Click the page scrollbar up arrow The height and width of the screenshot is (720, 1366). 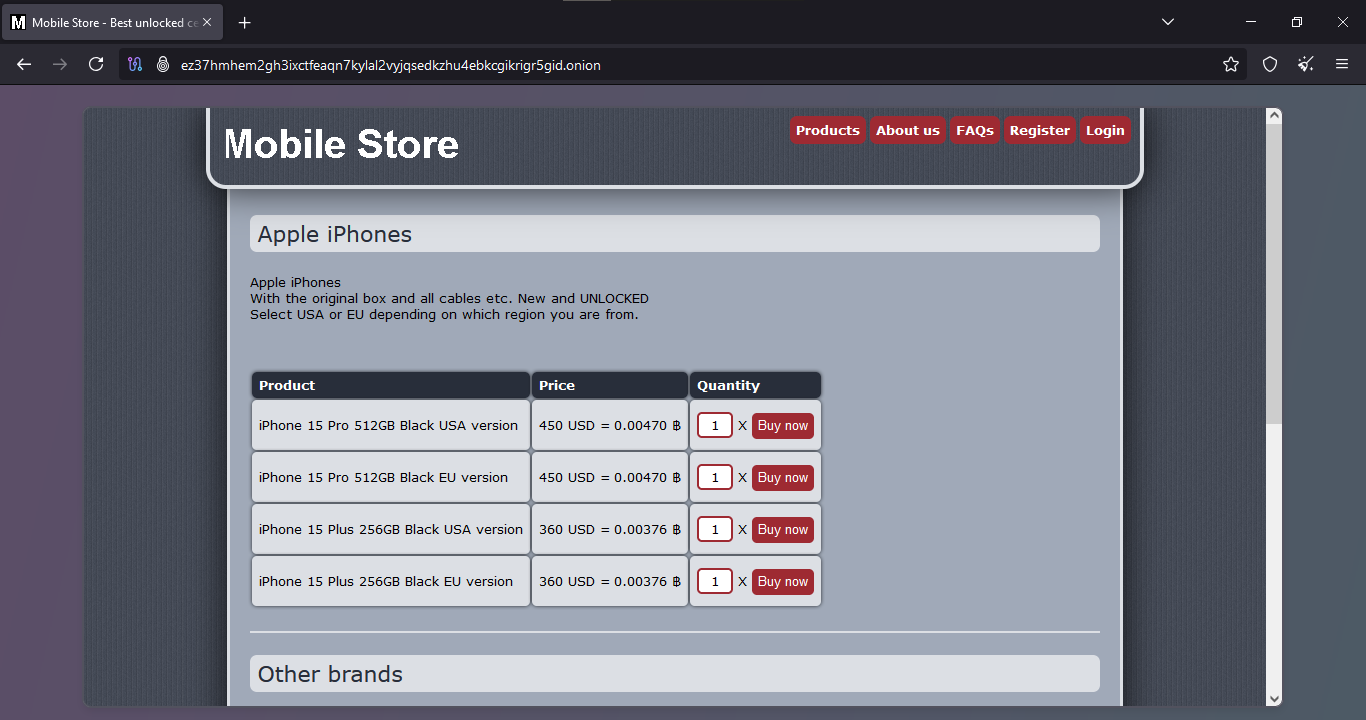point(1274,116)
